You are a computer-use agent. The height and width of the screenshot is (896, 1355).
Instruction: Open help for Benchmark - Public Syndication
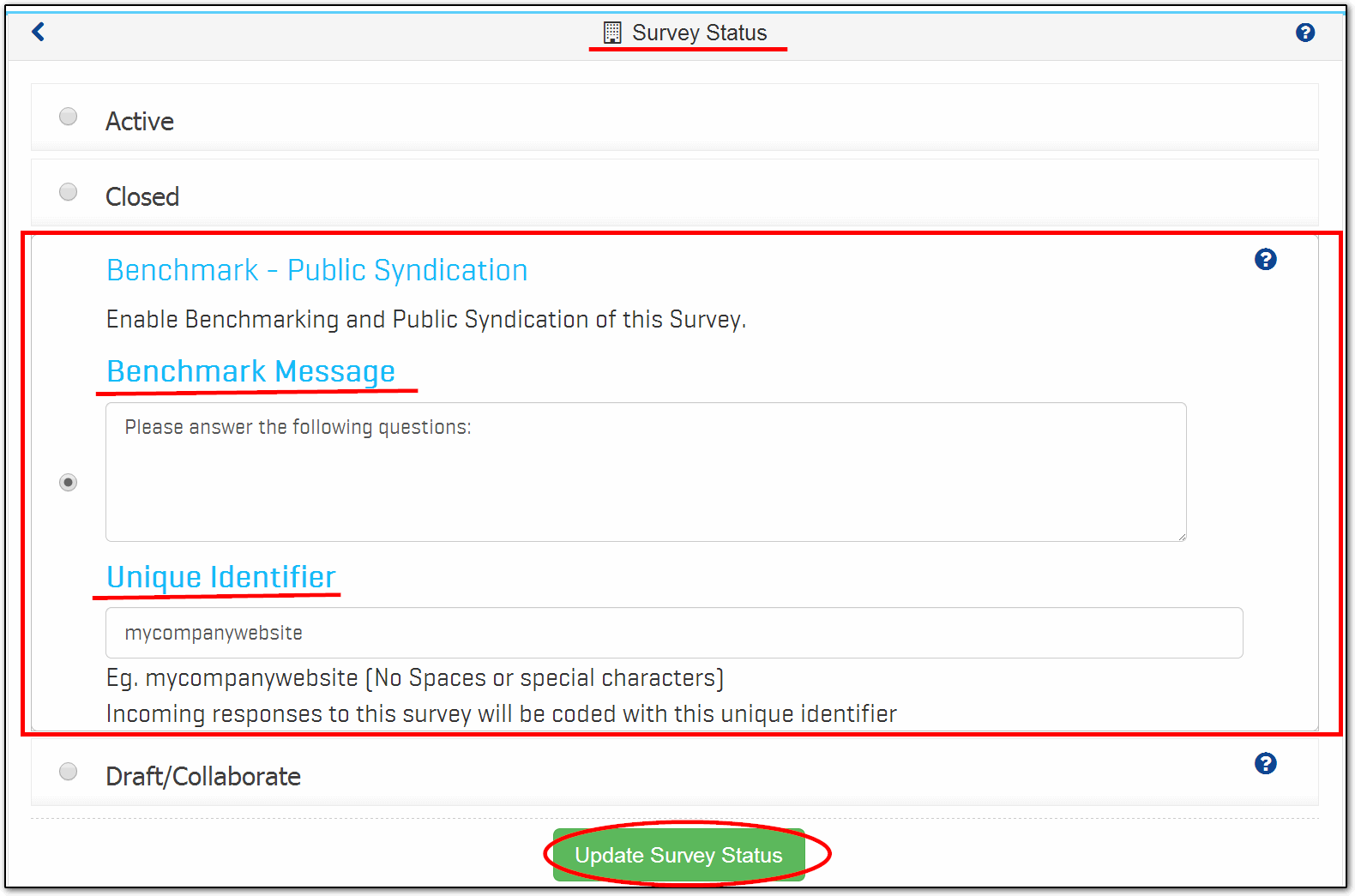[1265, 259]
